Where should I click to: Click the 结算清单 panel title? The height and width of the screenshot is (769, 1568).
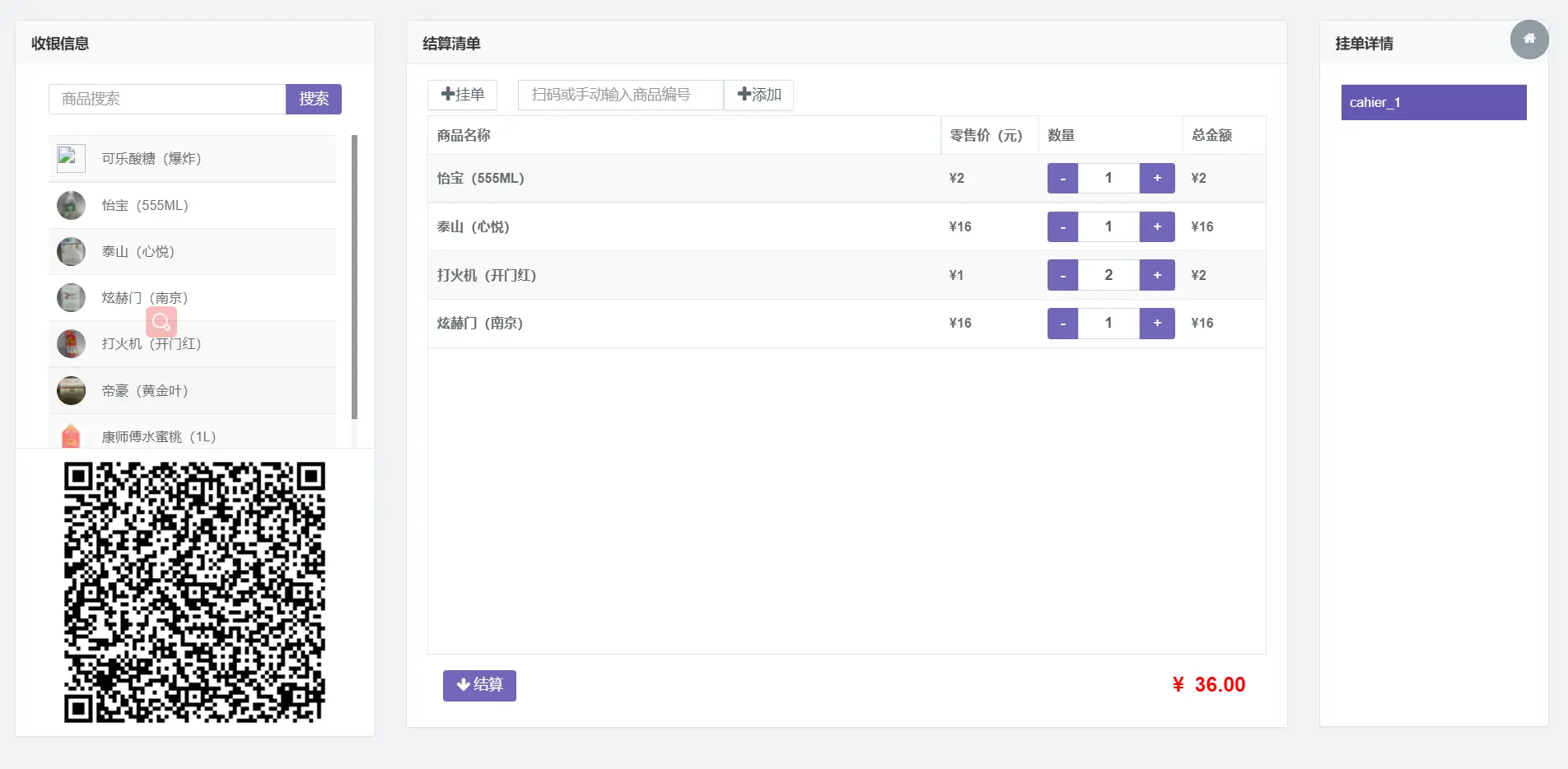451,44
